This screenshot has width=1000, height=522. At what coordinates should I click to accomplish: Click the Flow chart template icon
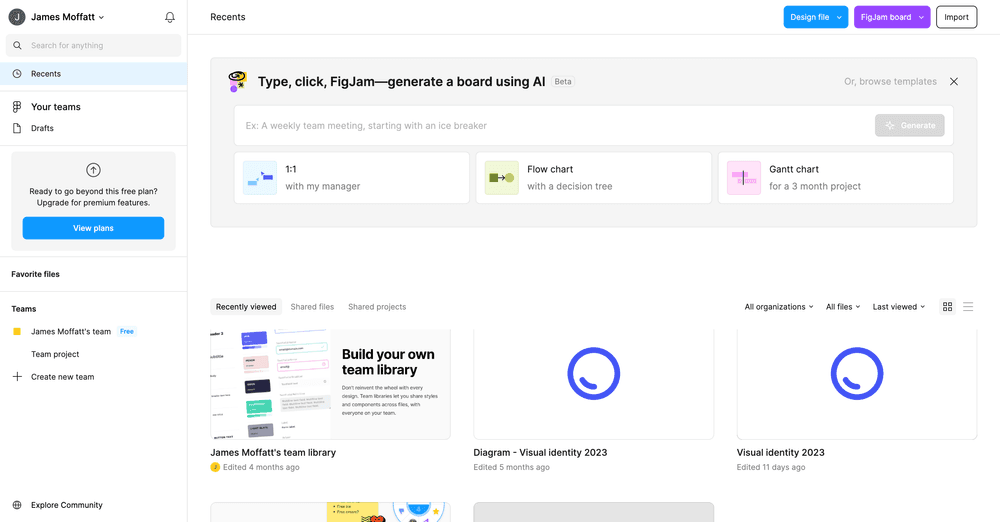pos(501,177)
